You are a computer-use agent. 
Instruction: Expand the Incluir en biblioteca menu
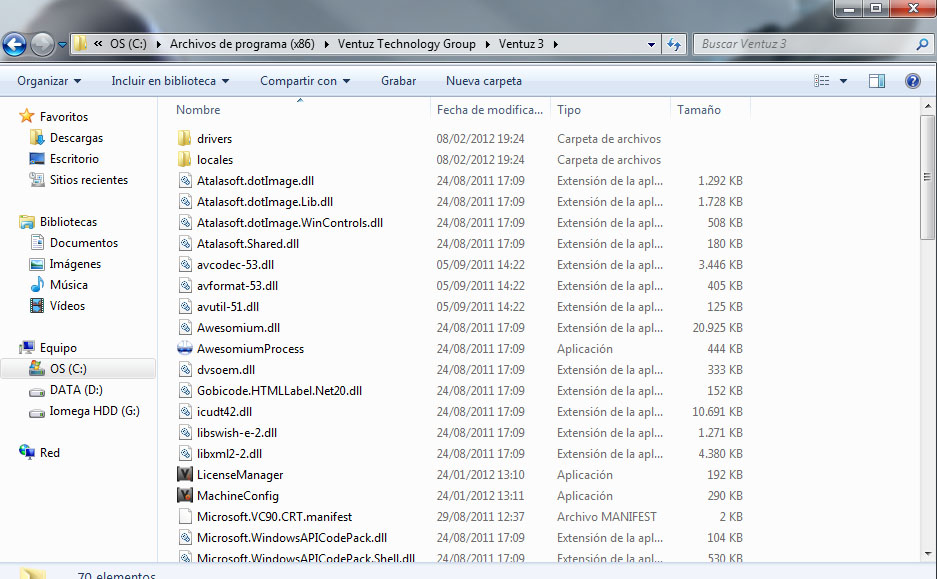point(170,81)
